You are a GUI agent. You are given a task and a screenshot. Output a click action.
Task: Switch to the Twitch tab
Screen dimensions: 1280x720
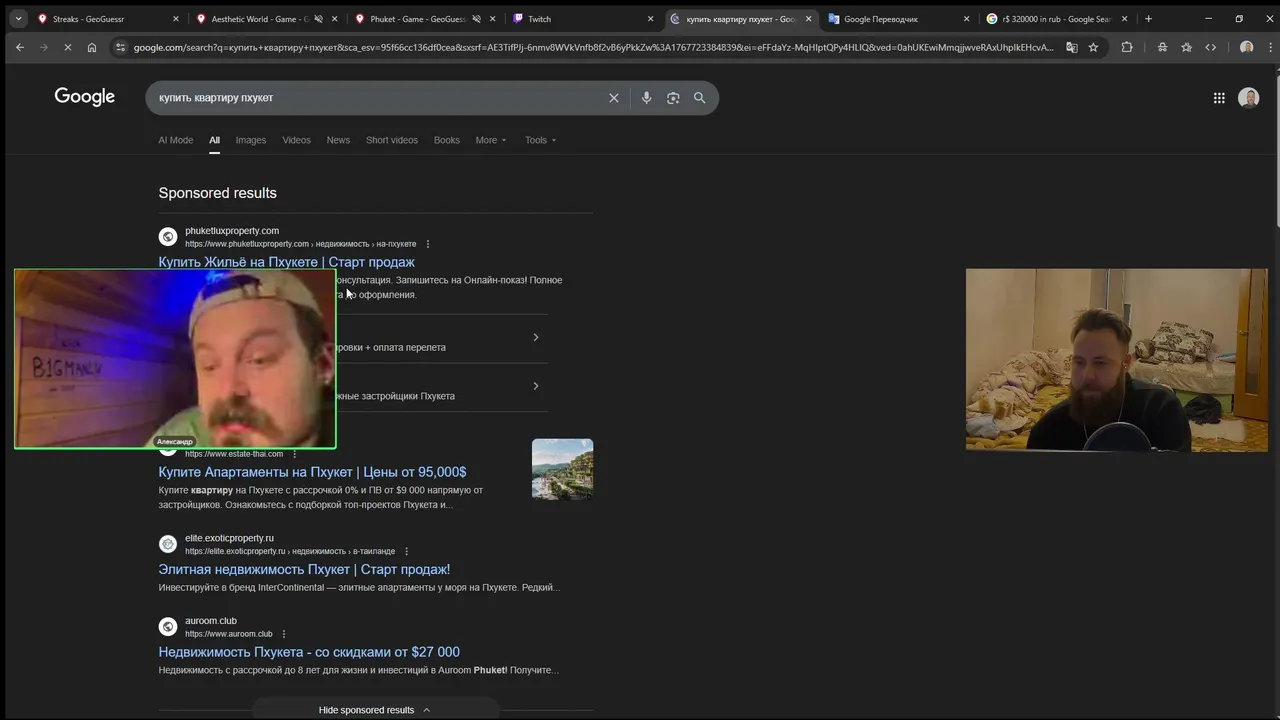coord(583,19)
